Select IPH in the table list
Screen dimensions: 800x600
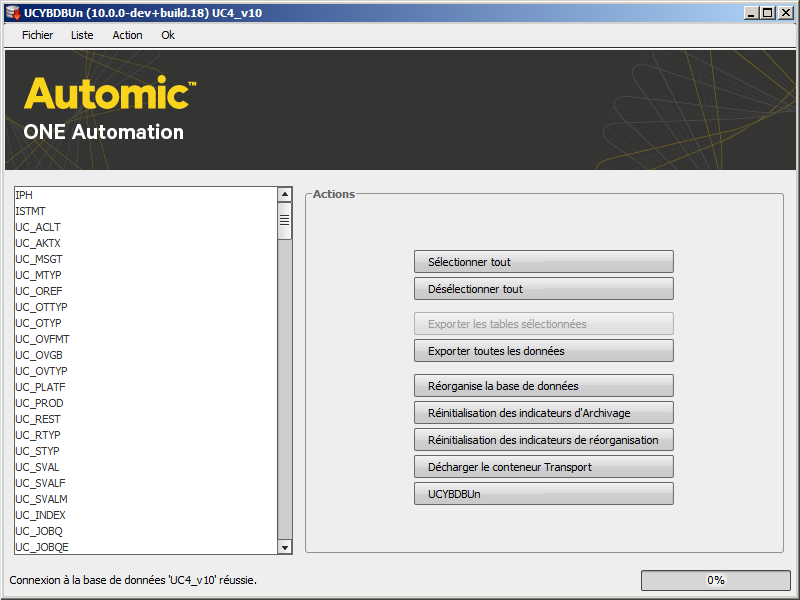tap(146, 195)
